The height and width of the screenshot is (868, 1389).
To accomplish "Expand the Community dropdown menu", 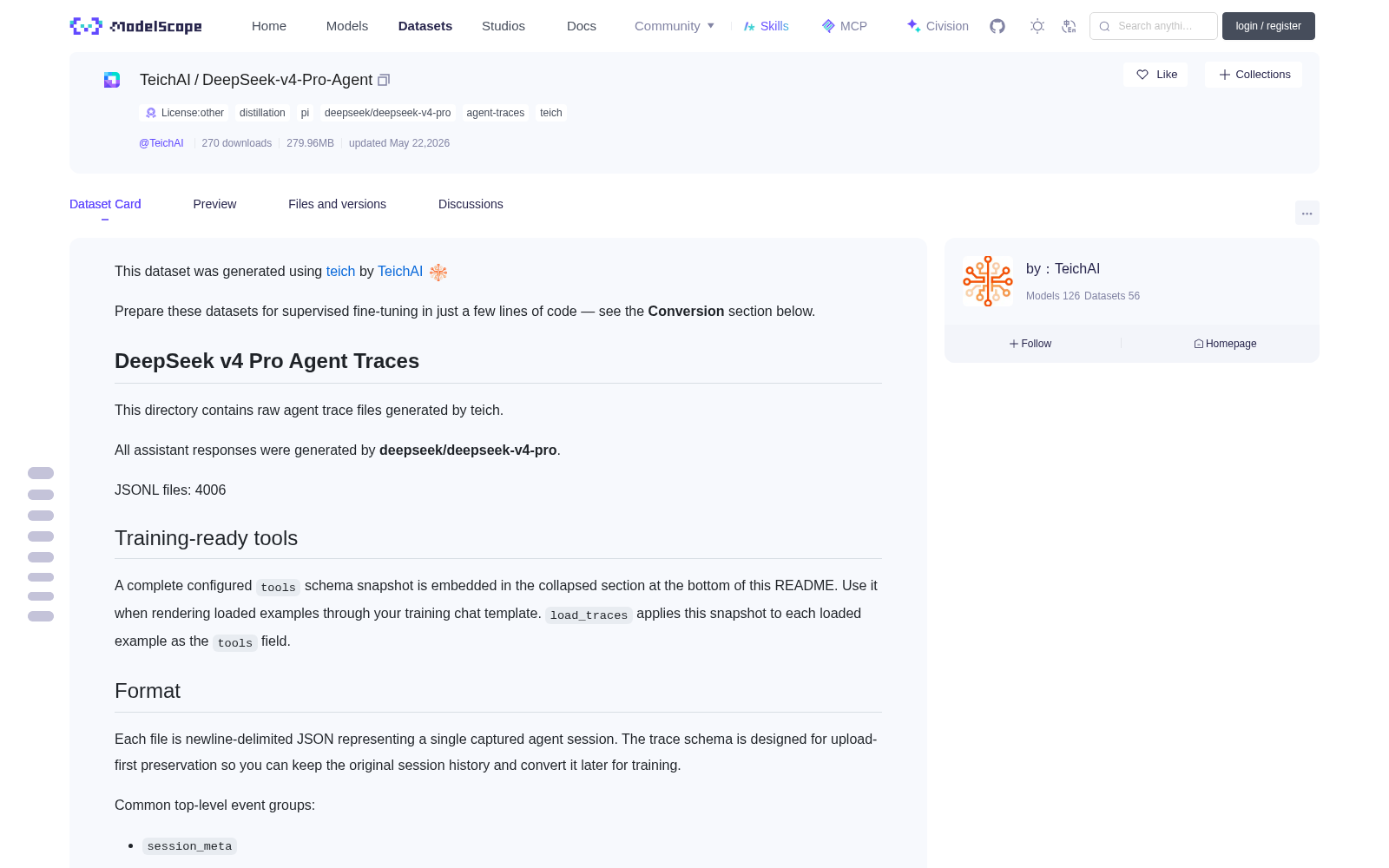I will (x=675, y=26).
